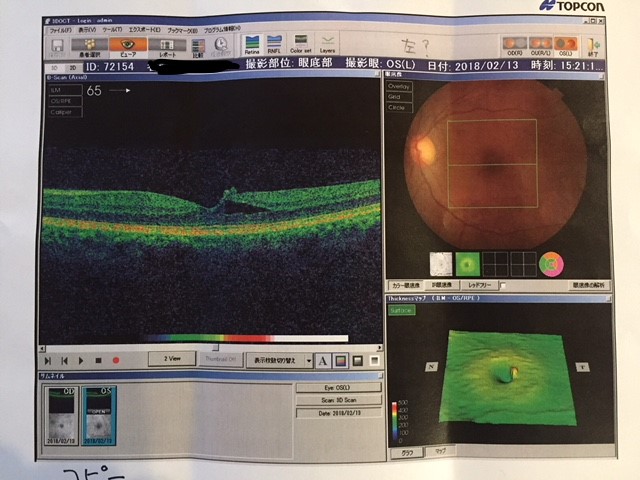Click the white projection image thumbnail
This screenshot has width=640, height=480.
pos(441,264)
